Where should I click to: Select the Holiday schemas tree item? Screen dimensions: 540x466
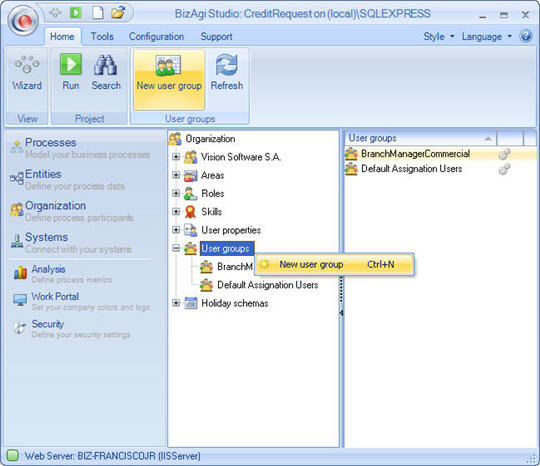point(235,303)
